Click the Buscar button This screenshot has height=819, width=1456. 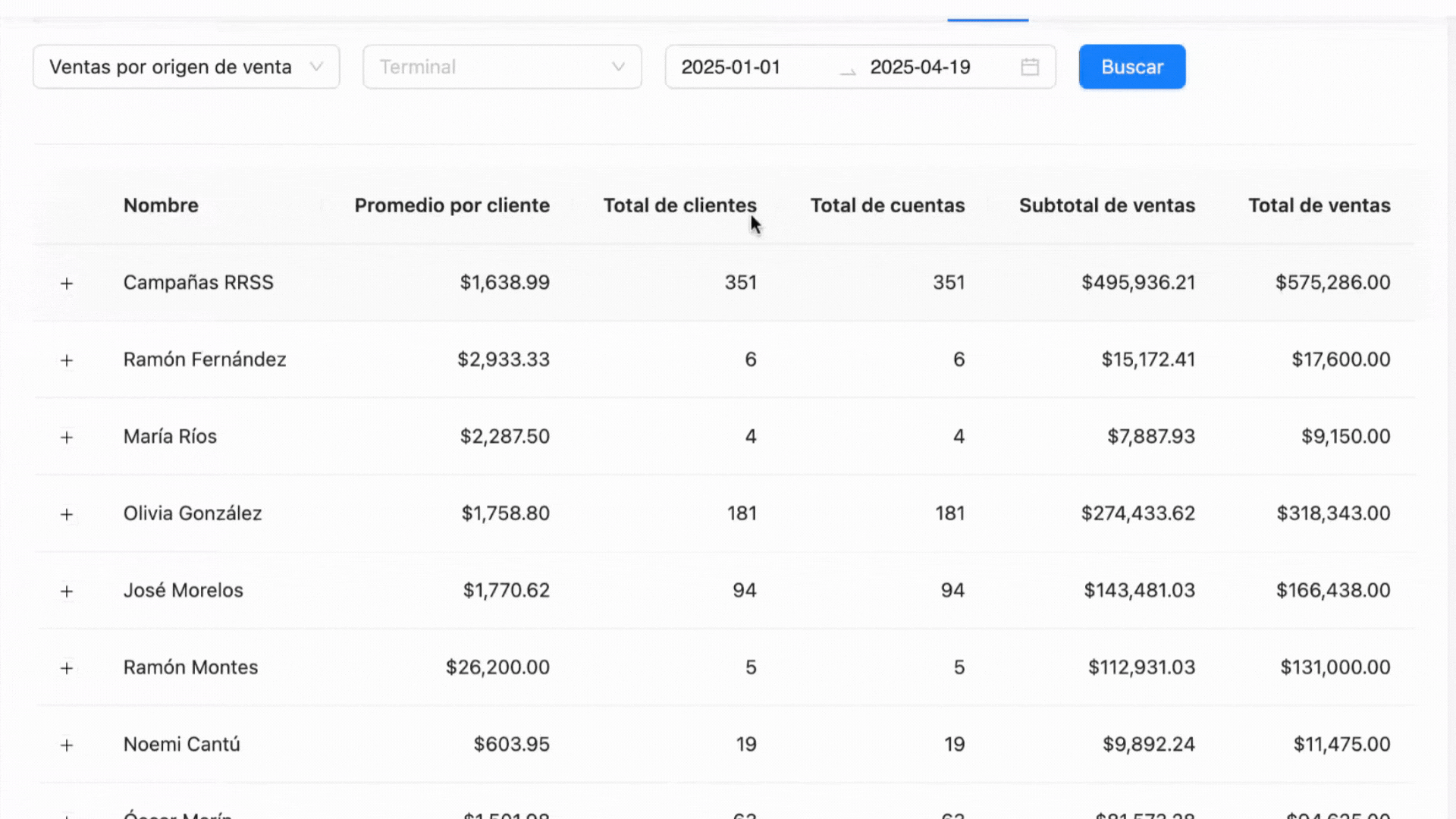tap(1131, 67)
